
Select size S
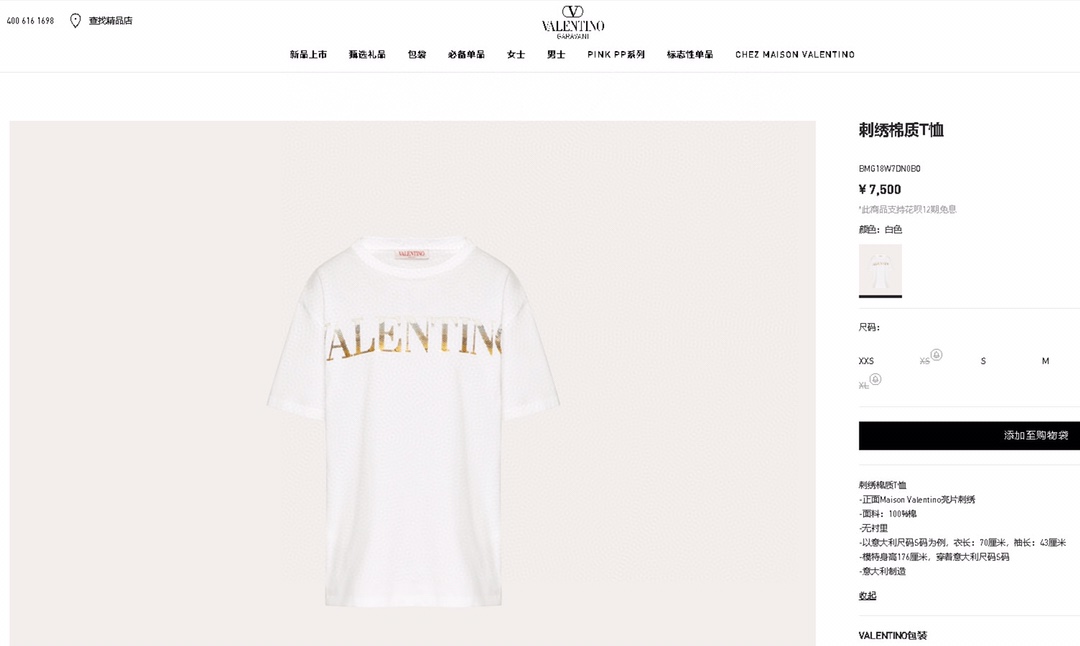pos(983,361)
